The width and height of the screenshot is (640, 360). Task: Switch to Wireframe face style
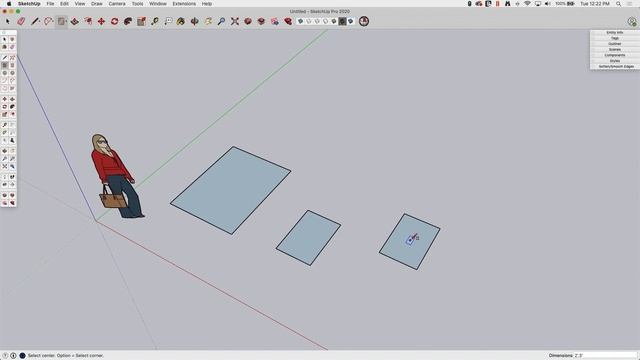(x=317, y=21)
